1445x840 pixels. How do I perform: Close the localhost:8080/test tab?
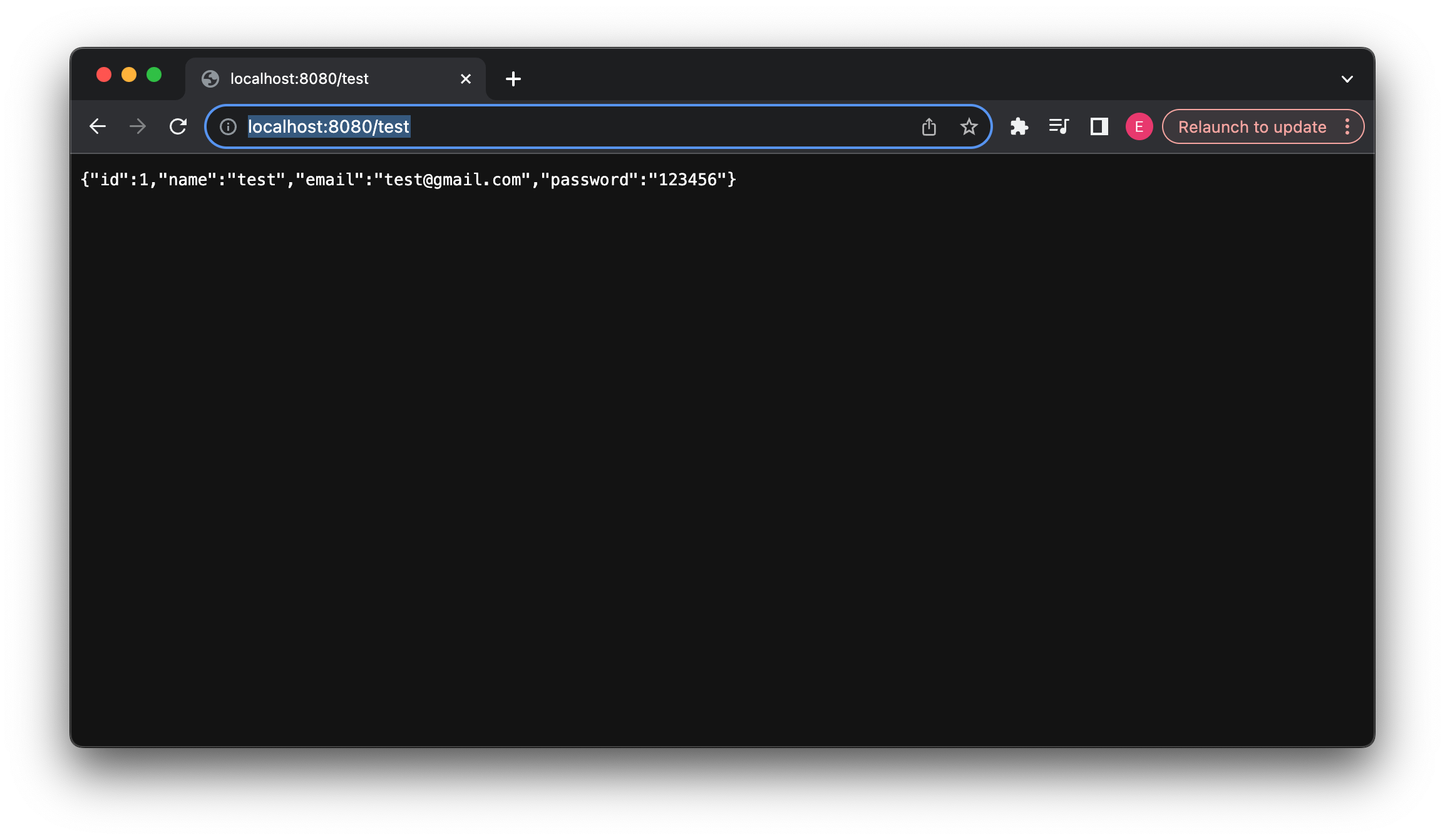tap(466, 79)
